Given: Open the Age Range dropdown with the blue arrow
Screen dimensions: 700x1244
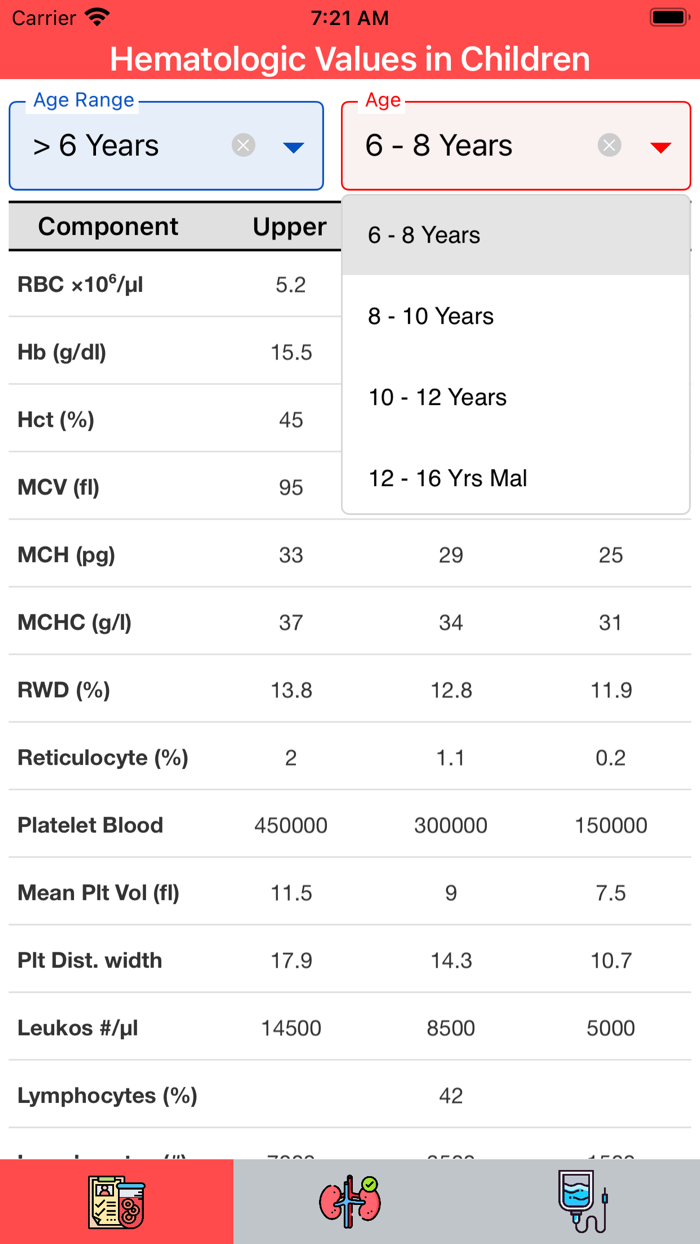Looking at the screenshot, I should pos(294,147).
